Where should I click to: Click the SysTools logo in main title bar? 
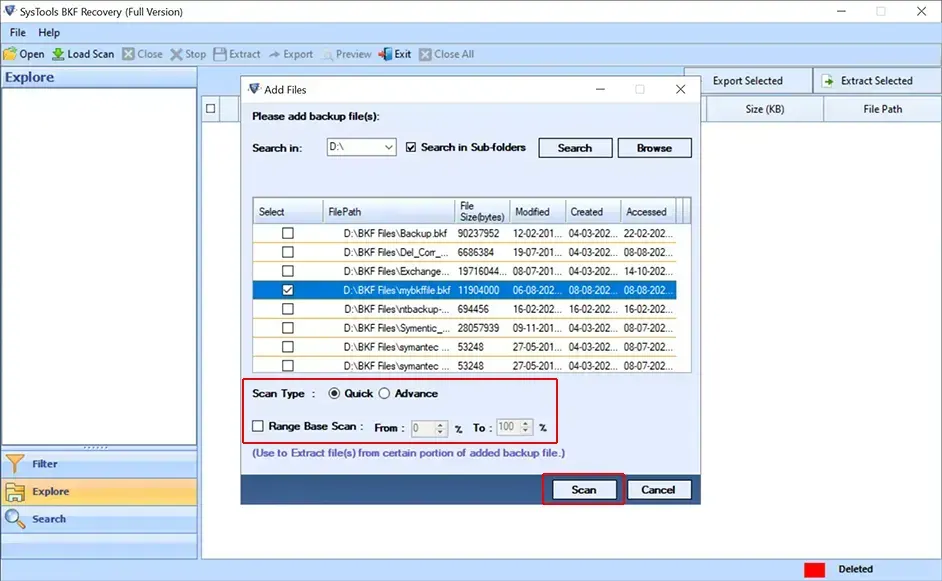(10, 11)
